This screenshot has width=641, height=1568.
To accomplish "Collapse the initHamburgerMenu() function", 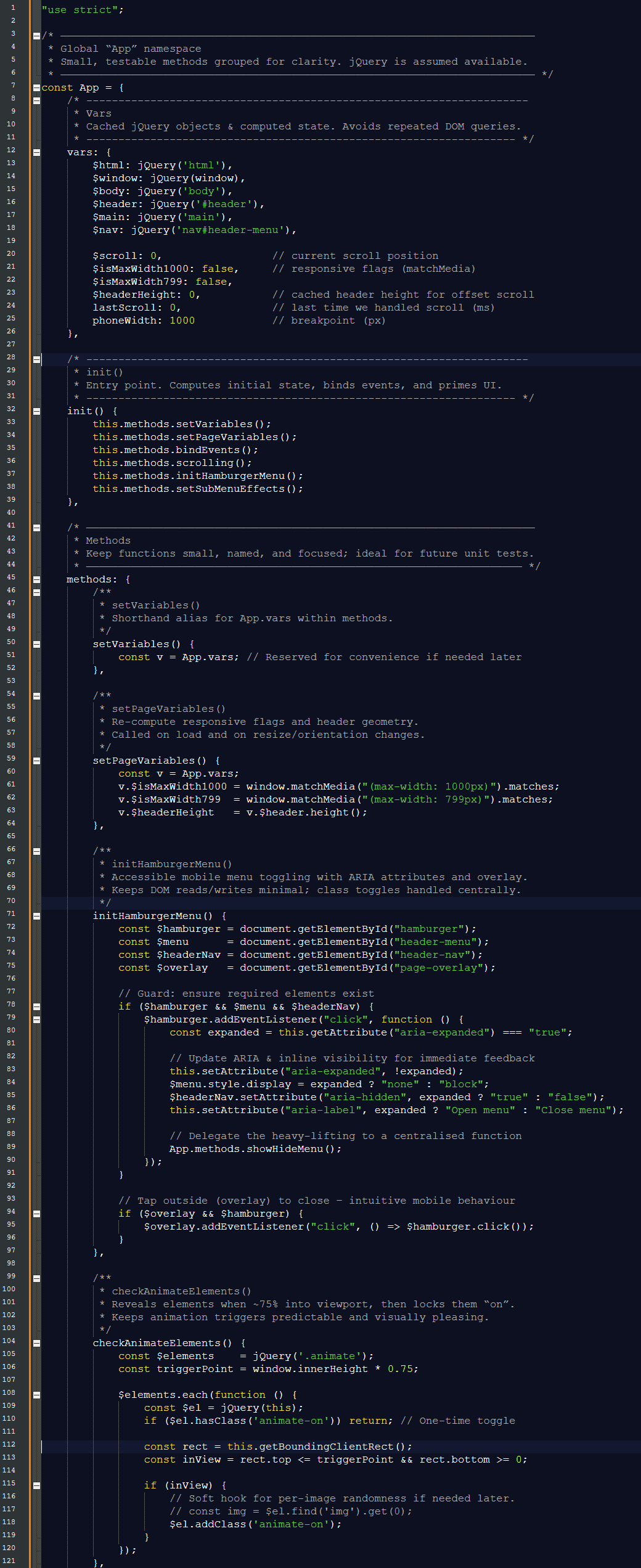I will click(x=36, y=916).
